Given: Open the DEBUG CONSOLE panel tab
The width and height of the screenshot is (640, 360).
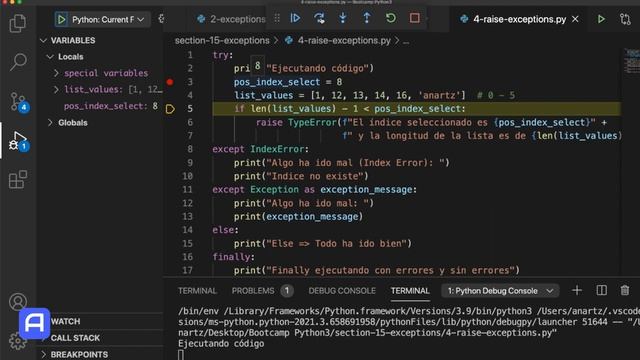Looking at the screenshot, I should click(x=342, y=291).
